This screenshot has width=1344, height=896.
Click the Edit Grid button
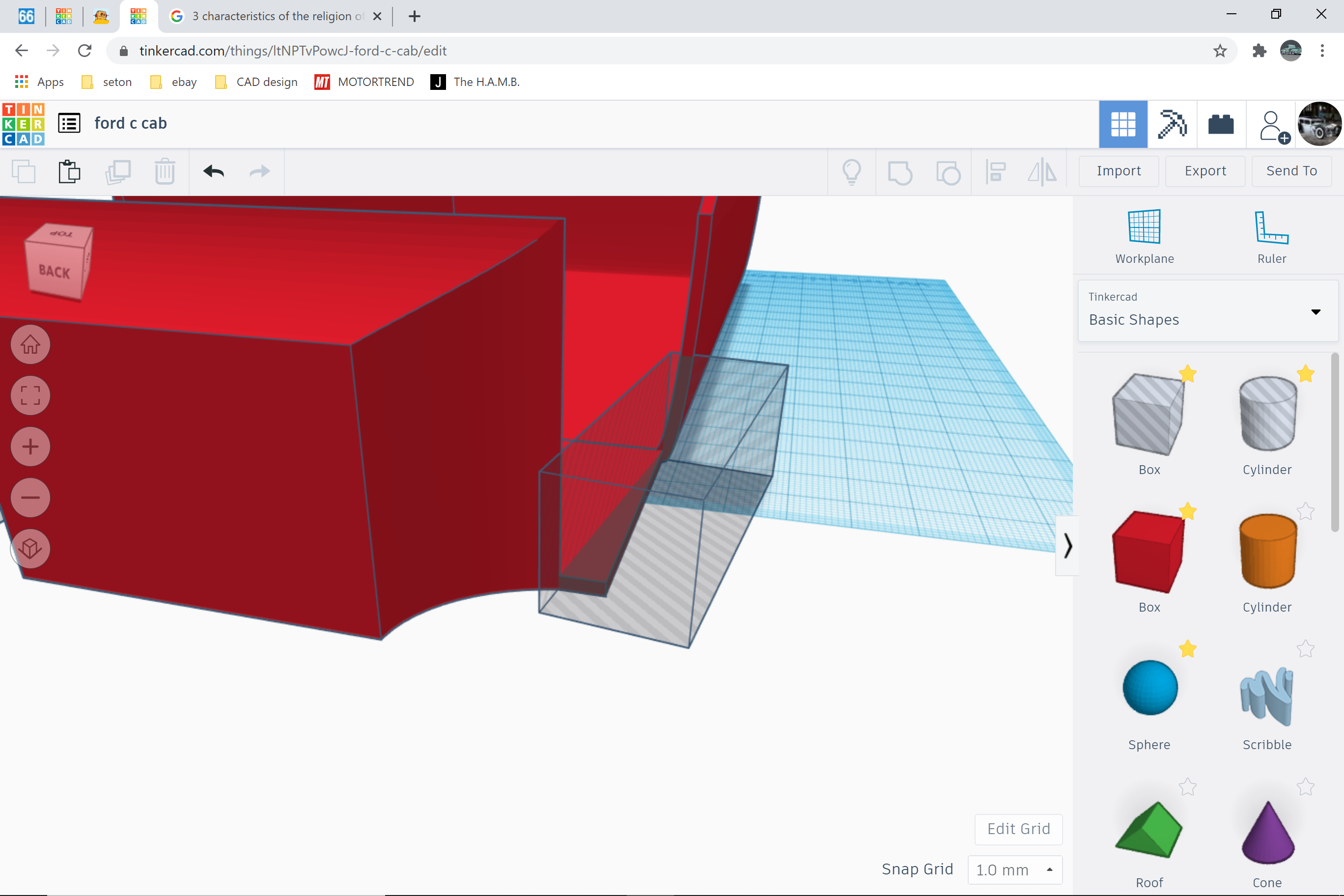(1018, 829)
